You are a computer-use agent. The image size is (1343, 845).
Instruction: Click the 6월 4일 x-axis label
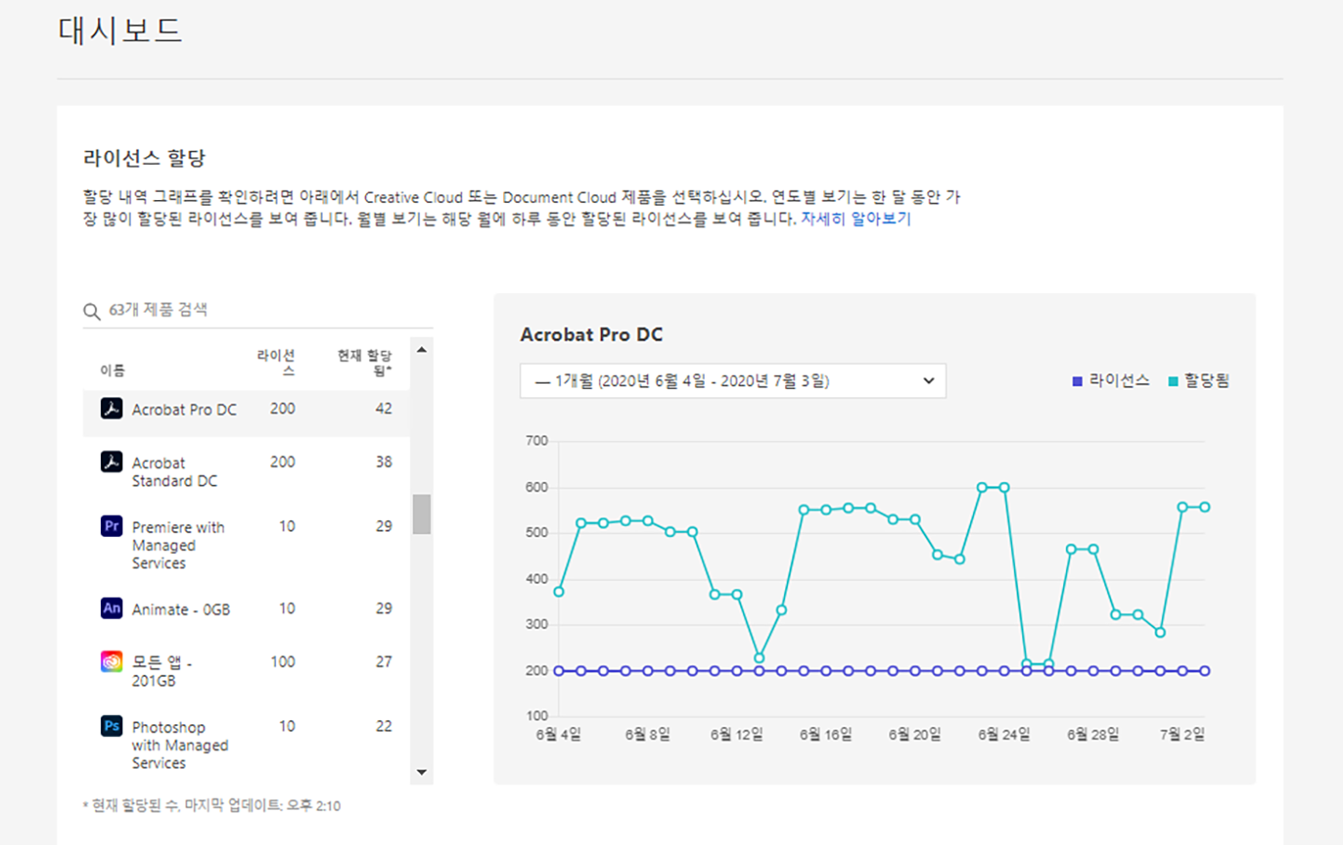(558, 734)
